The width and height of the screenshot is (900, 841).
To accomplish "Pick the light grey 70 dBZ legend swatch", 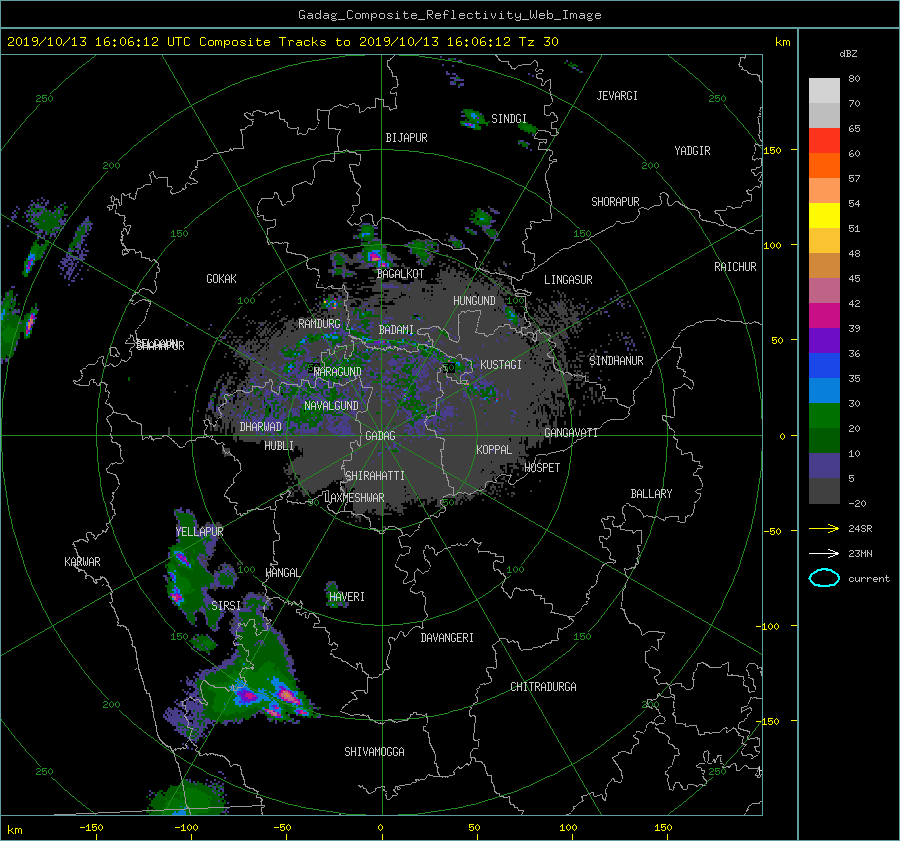I will coord(824,91).
